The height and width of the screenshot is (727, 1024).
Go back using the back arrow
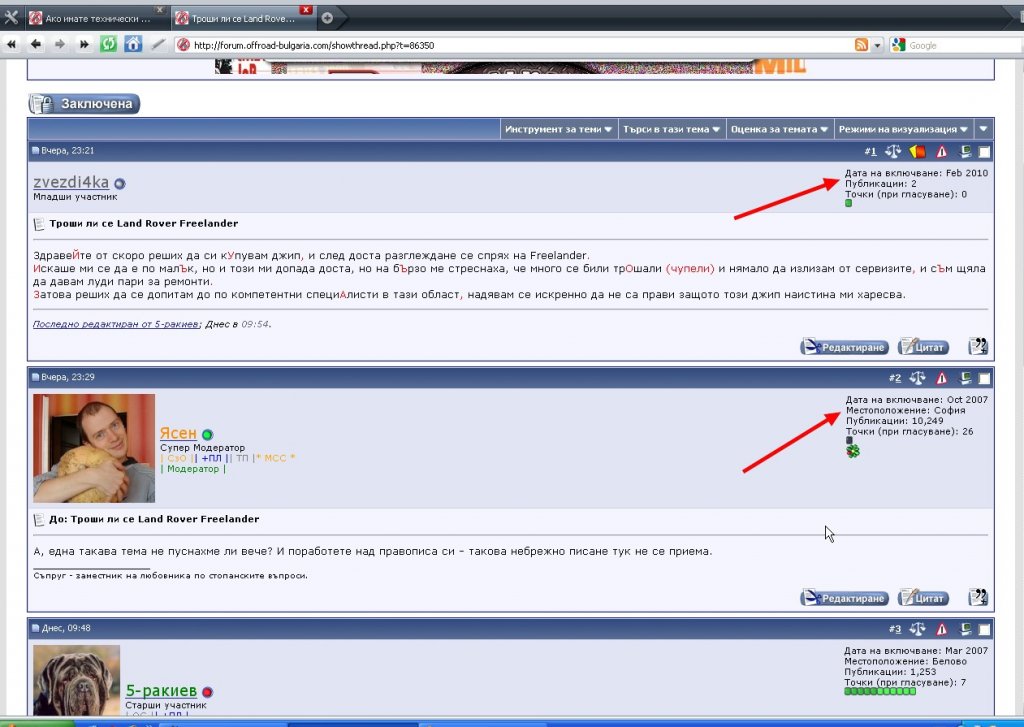[x=36, y=44]
